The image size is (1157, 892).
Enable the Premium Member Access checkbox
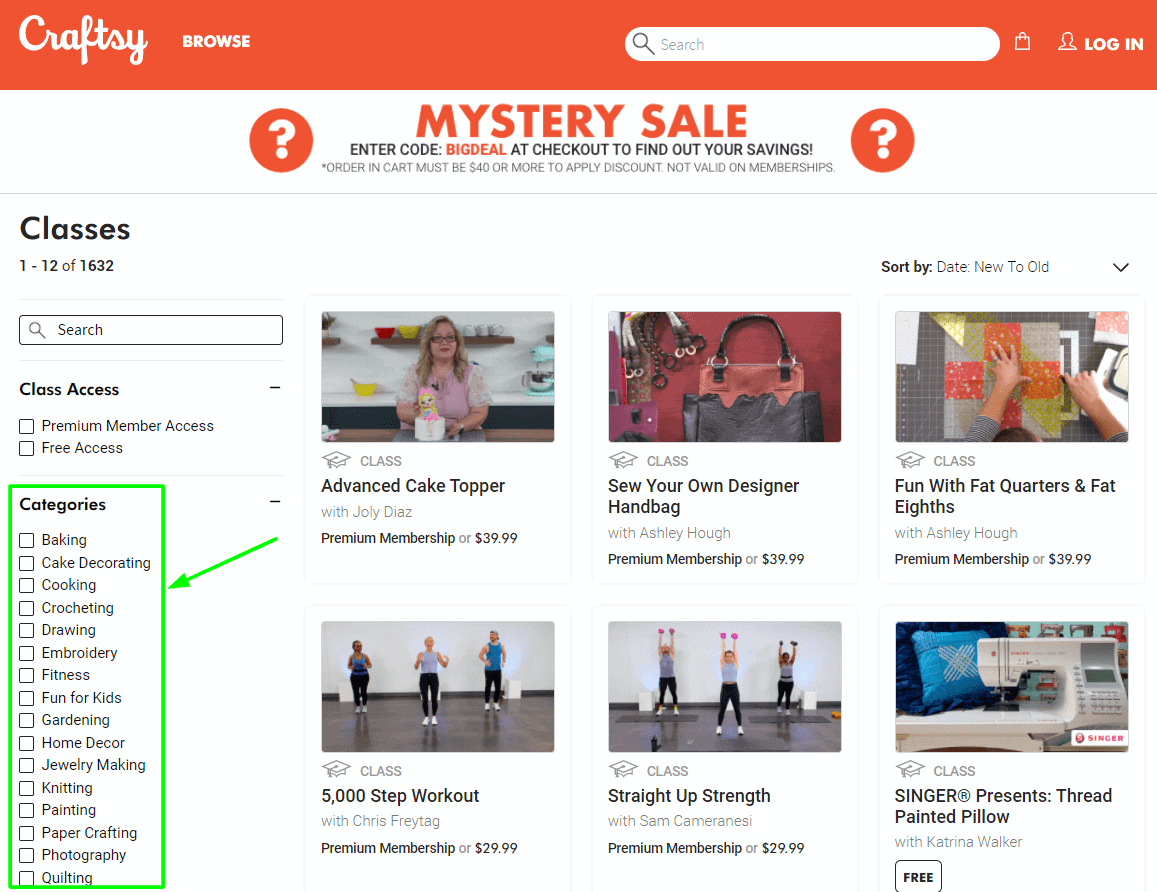click(x=27, y=426)
